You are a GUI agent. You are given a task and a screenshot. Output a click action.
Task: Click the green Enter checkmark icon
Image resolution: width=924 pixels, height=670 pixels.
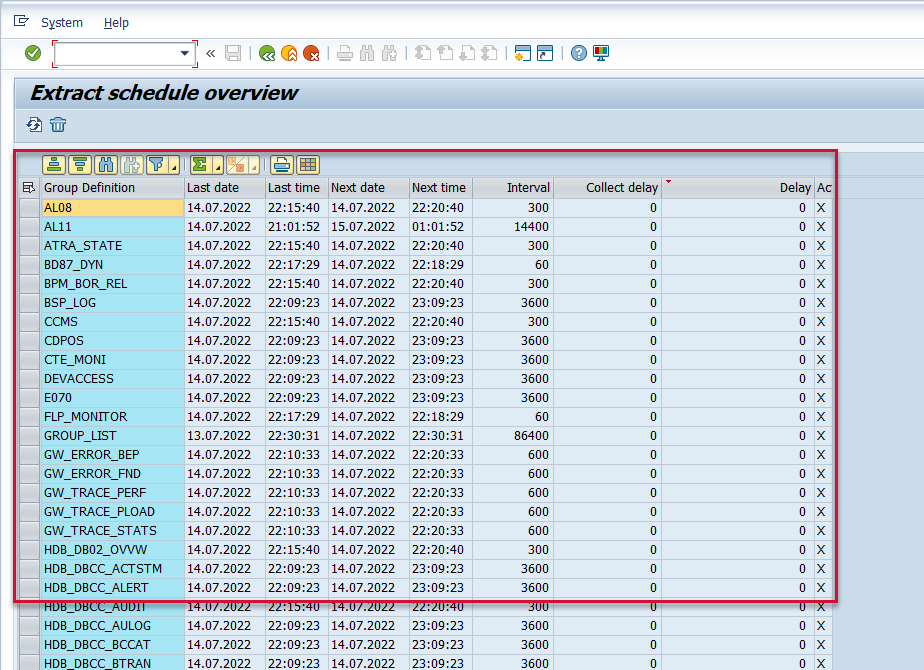click(x=33, y=53)
